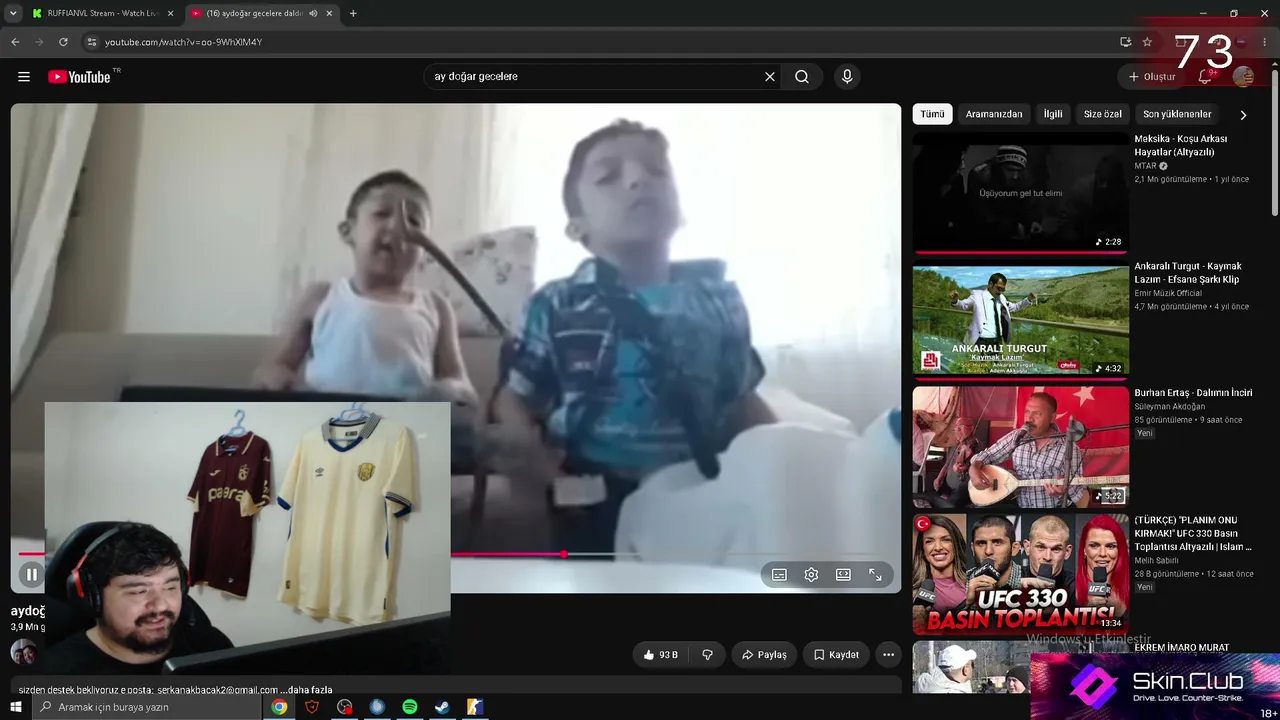Mute the YouTube tab via speaker icon
The height and width of the screenshot is (720, 1280).
pyautogui.click(x=313, y=13)
